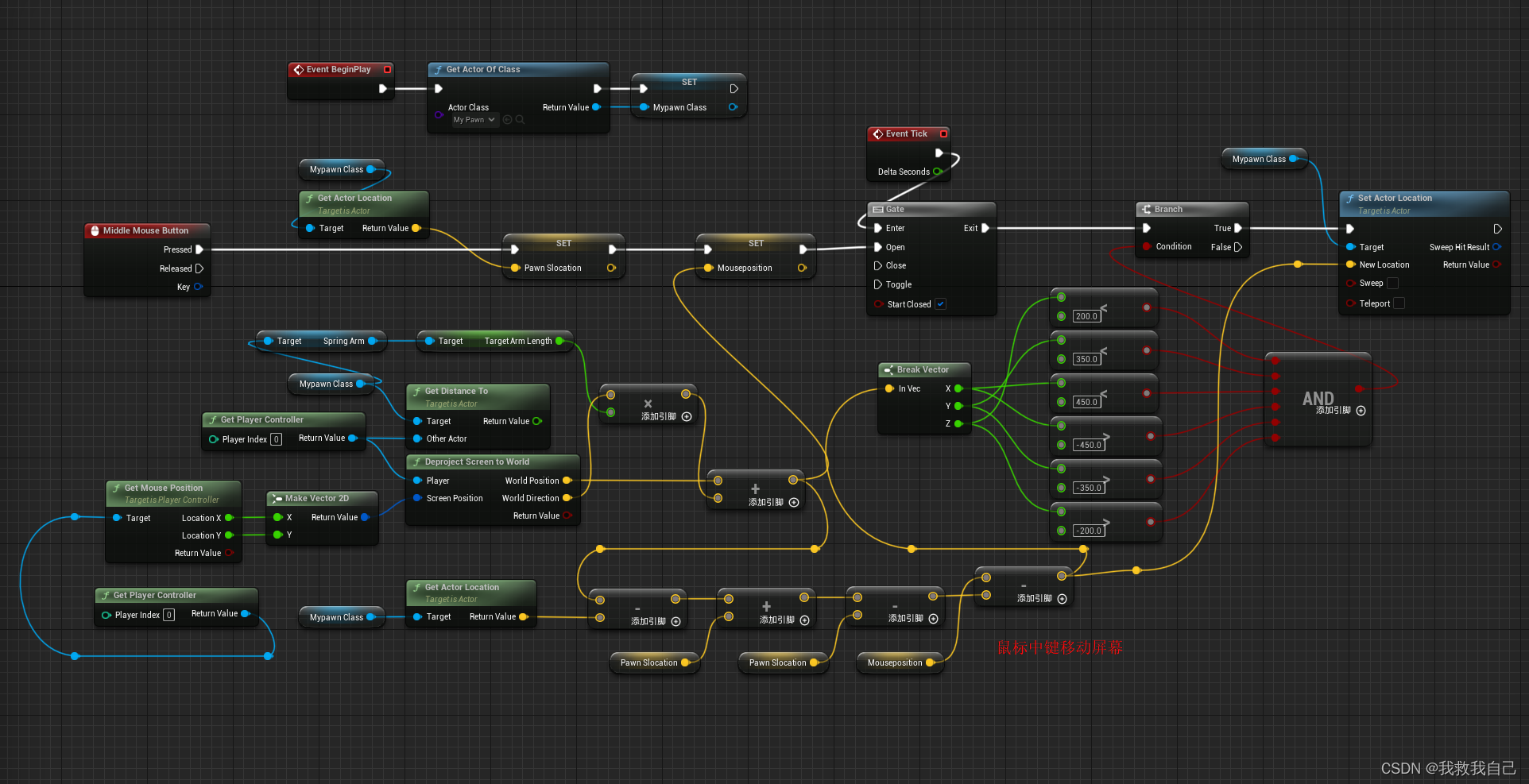Open the My Pawn actor class dropdown
Image resolution: width=1529 pixels, height=784 pixels.
pos(474,120)
